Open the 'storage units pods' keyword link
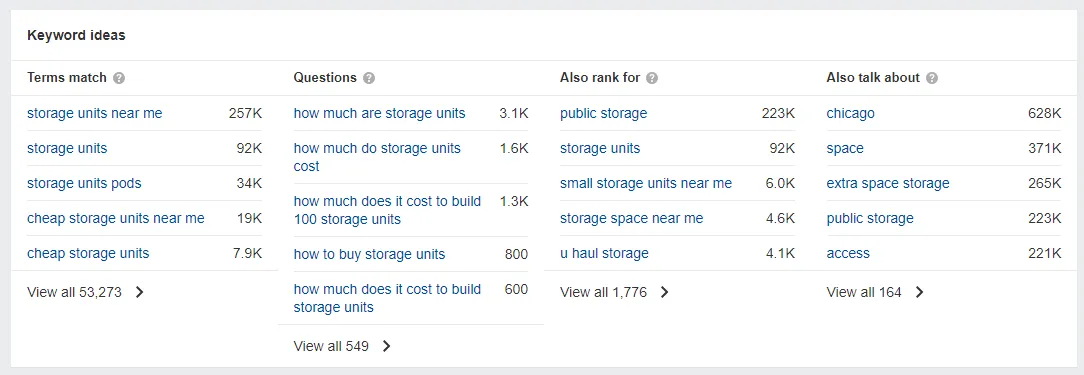 pyautogui.click(x=84, y=183)
